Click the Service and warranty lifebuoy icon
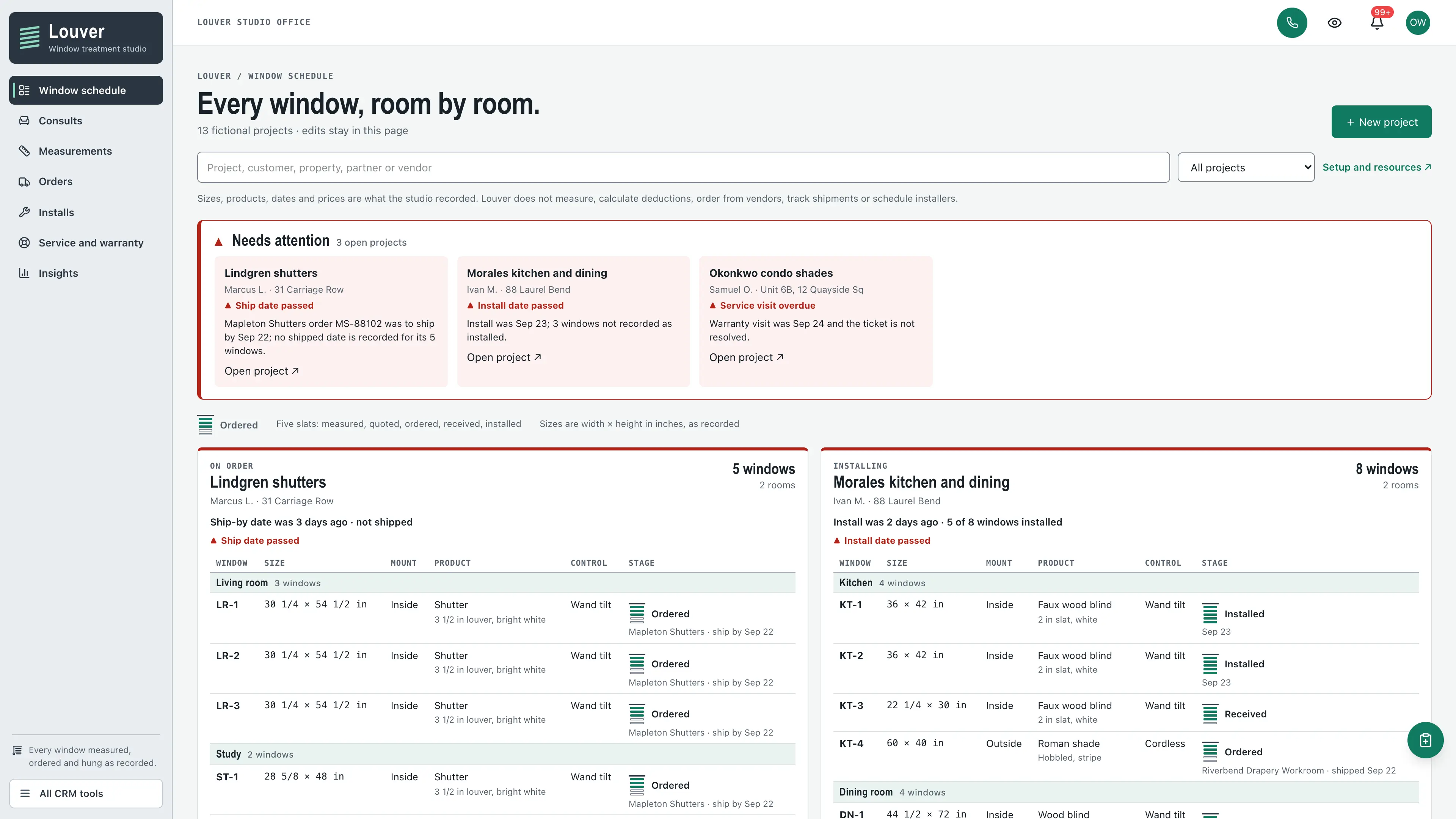 pos(24,243)
